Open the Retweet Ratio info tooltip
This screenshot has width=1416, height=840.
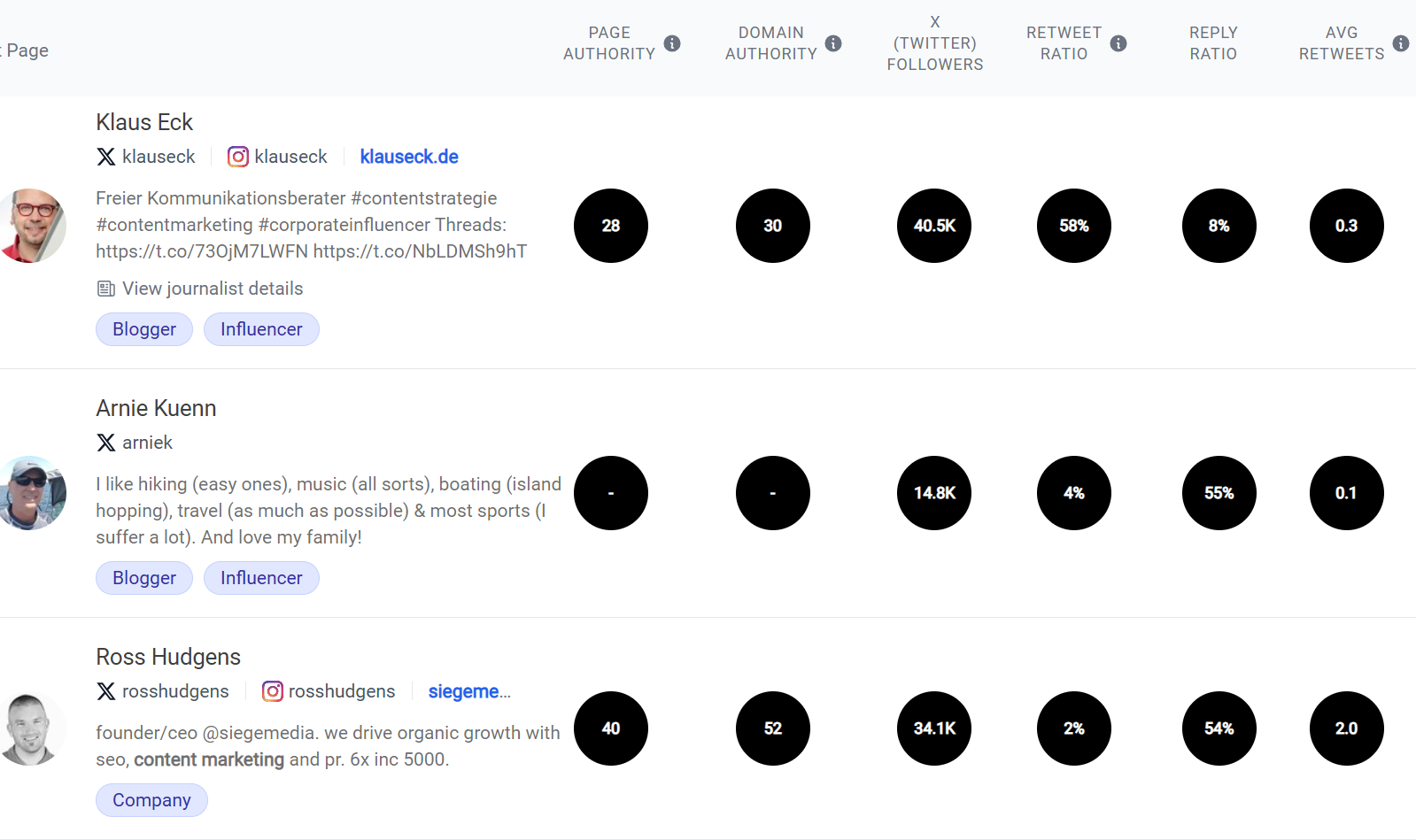1120,42
